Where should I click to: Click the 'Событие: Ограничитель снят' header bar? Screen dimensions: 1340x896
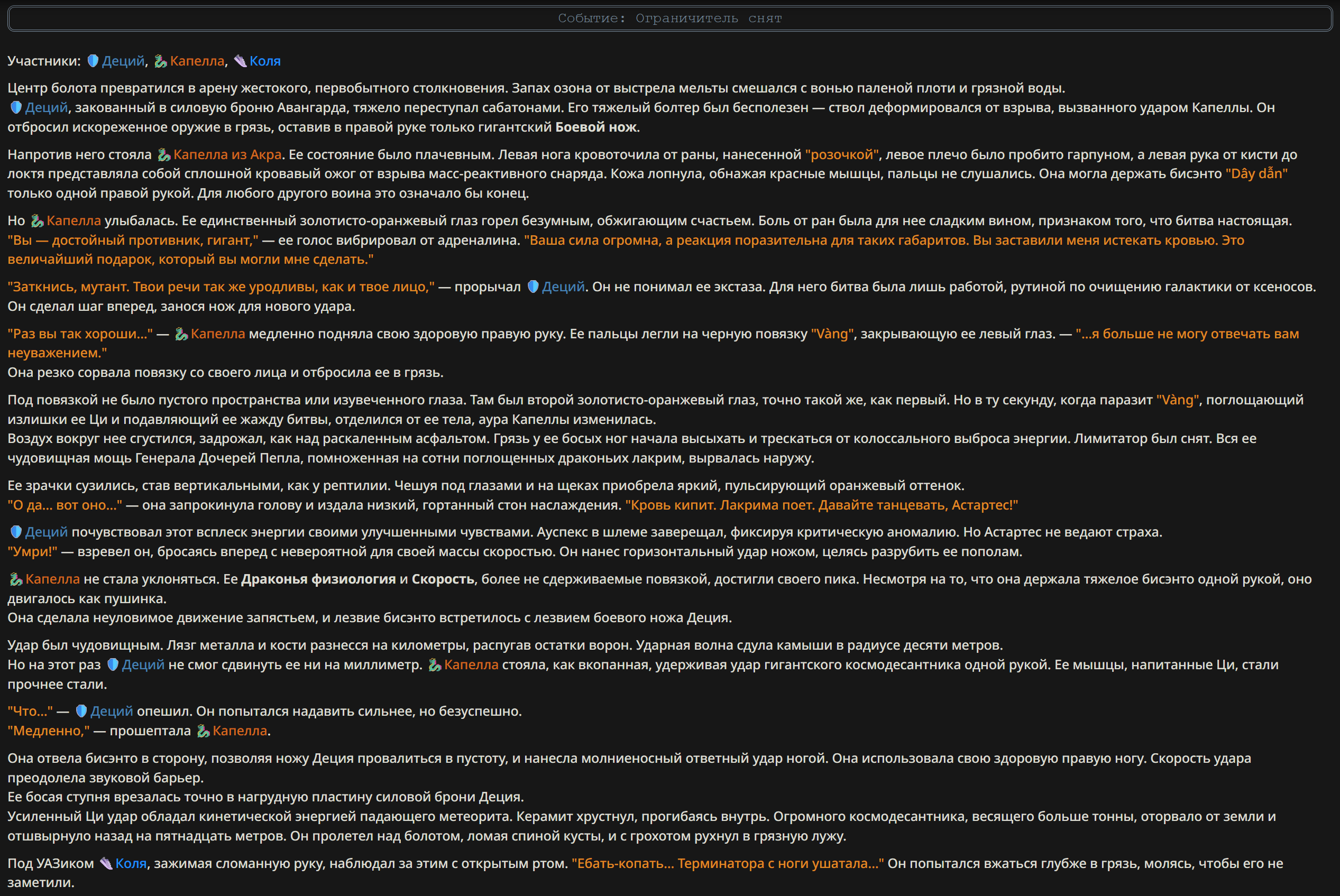[x=670, y=19]
